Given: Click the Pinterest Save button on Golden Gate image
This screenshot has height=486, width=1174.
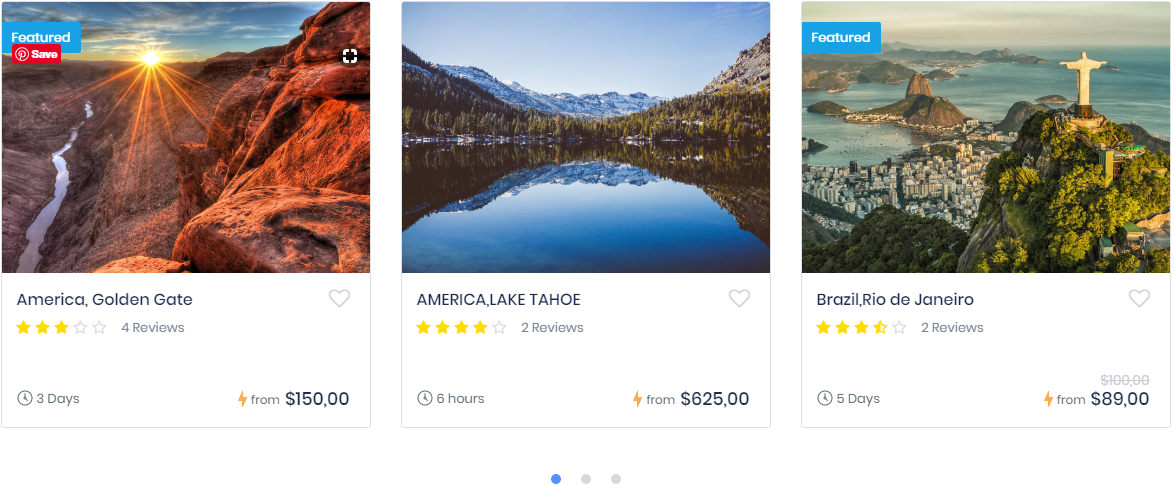Looking at the screenshot, I should tap(37, 55).
